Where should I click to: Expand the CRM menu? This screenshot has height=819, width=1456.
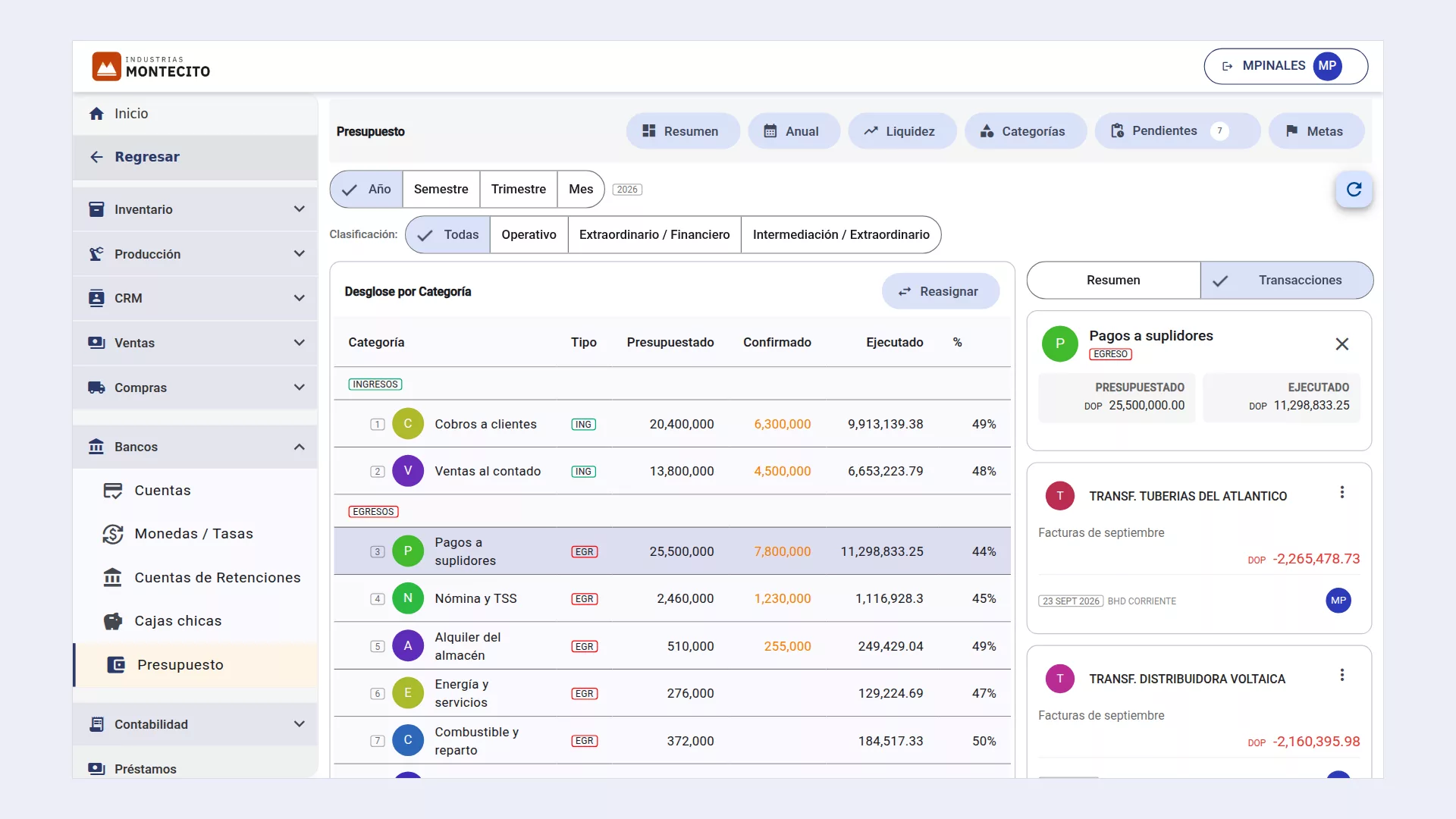click(195, 298)
